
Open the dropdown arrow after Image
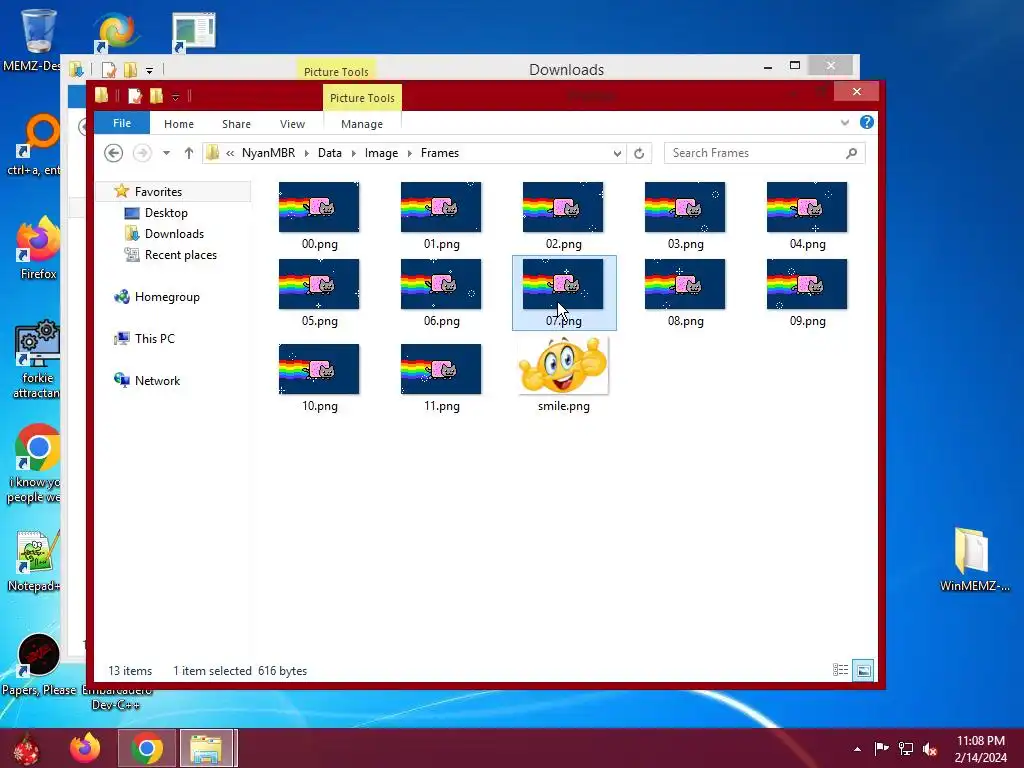(x=409, y=153)
